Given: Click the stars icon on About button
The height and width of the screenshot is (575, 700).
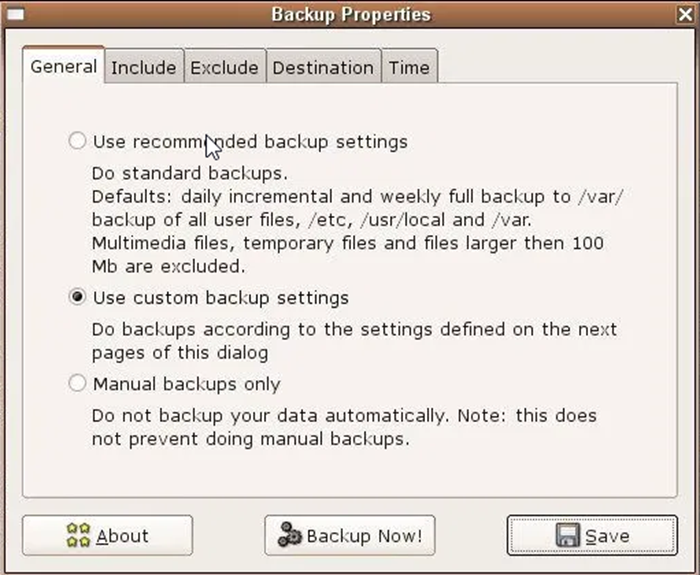Looking at the screenshot, I should [x=78, y=535].
